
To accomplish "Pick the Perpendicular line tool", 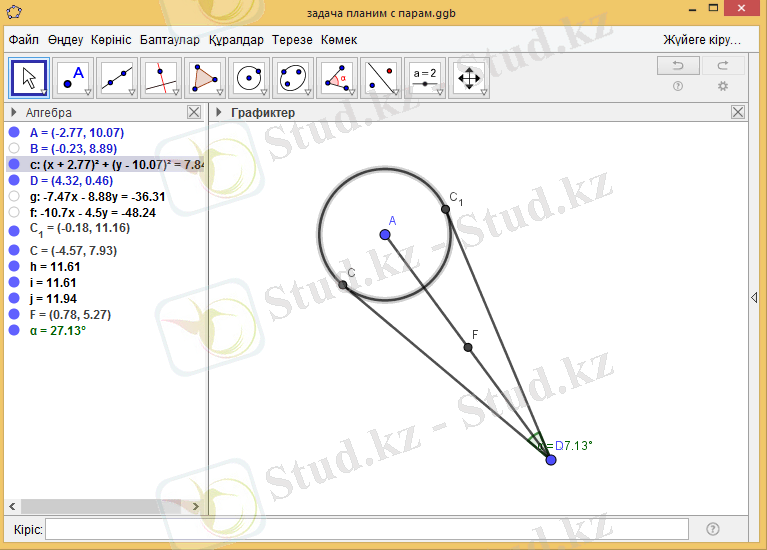I will coord(161,76).
